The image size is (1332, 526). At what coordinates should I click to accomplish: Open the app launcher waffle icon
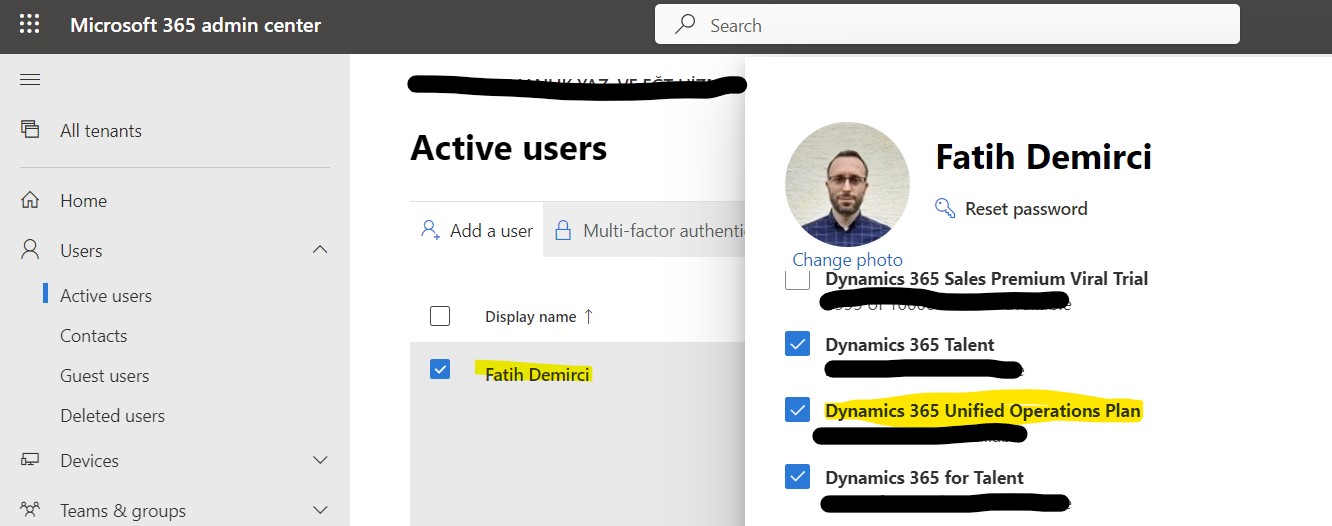pos(30,25)
